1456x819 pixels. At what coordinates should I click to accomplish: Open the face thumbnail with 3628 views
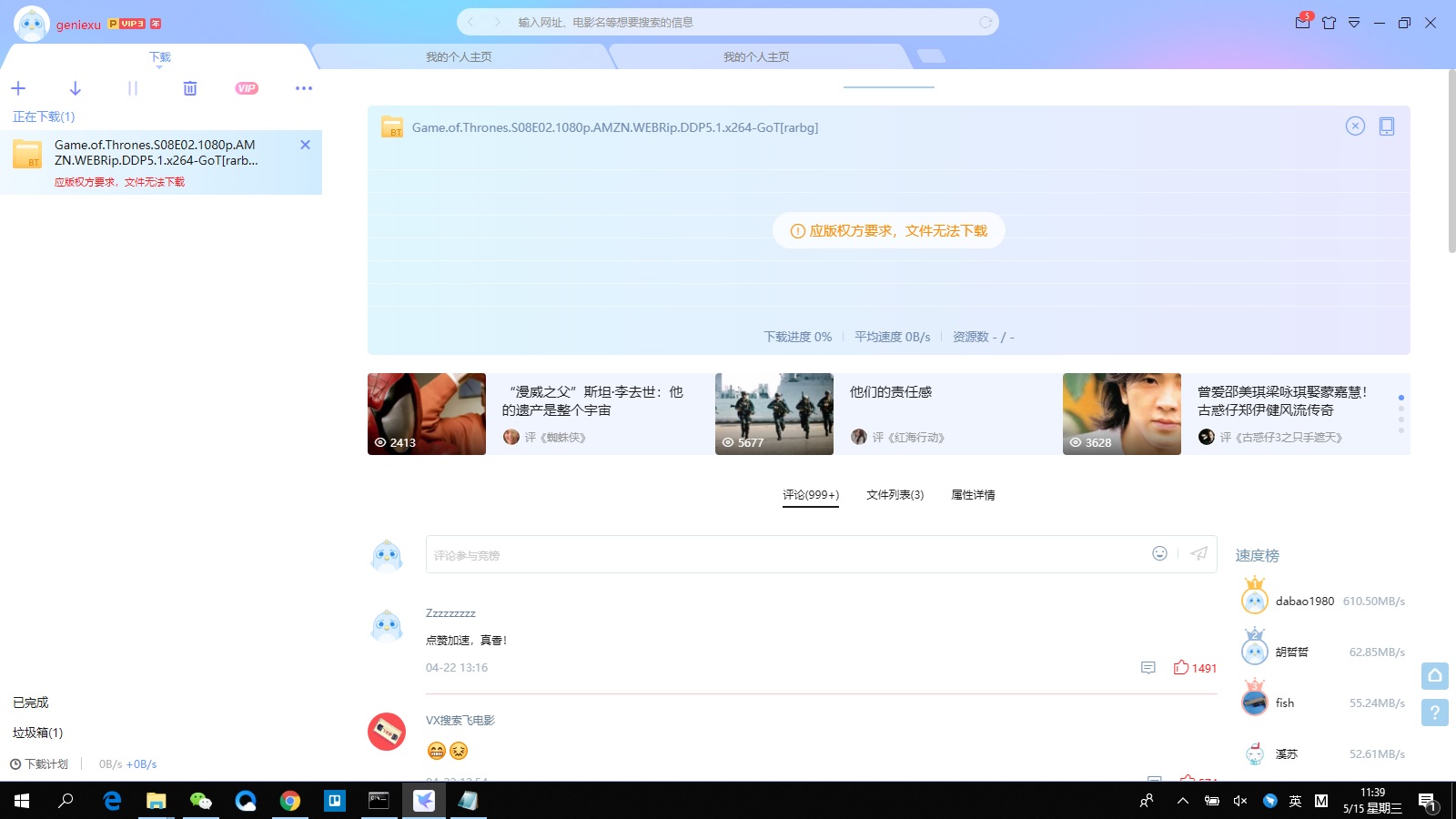(1122, 414)
